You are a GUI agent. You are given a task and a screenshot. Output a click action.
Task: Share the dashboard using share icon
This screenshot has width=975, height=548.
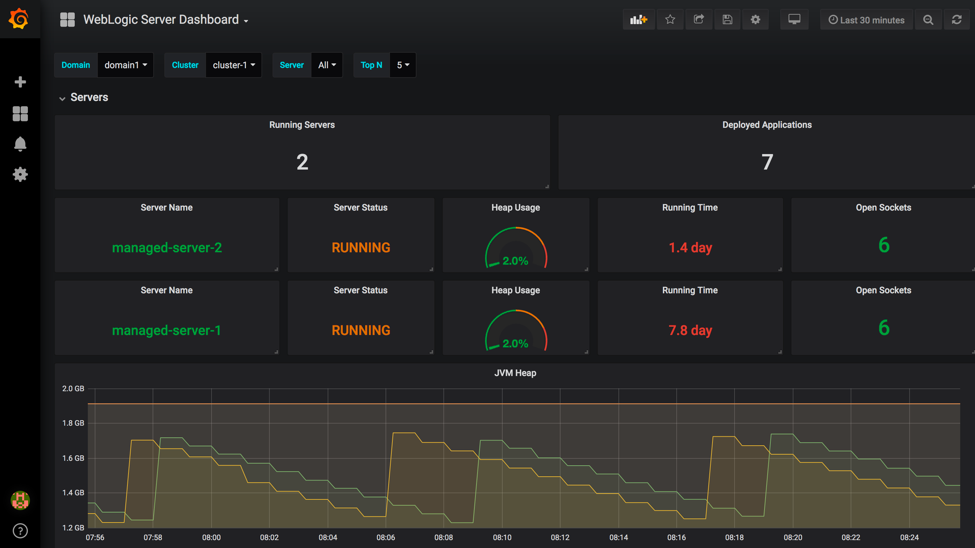point(699,20)
